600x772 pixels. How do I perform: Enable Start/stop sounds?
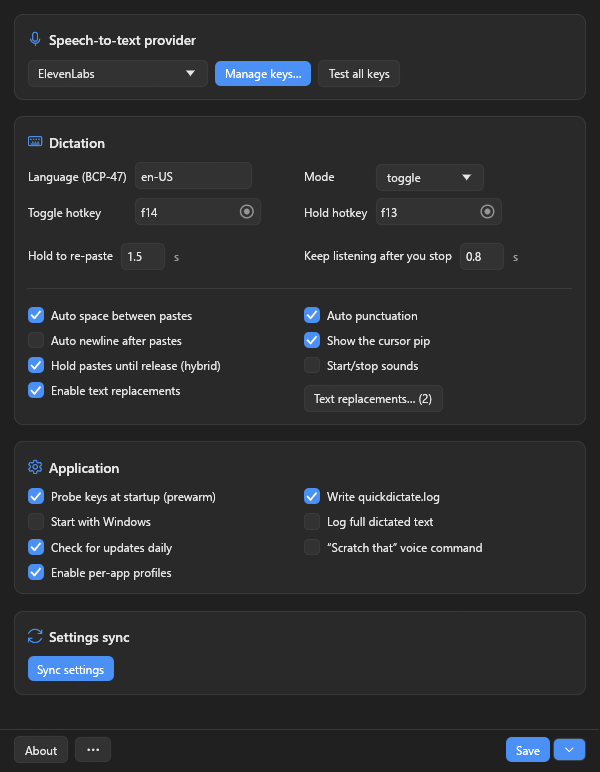[x=312, y=365]
